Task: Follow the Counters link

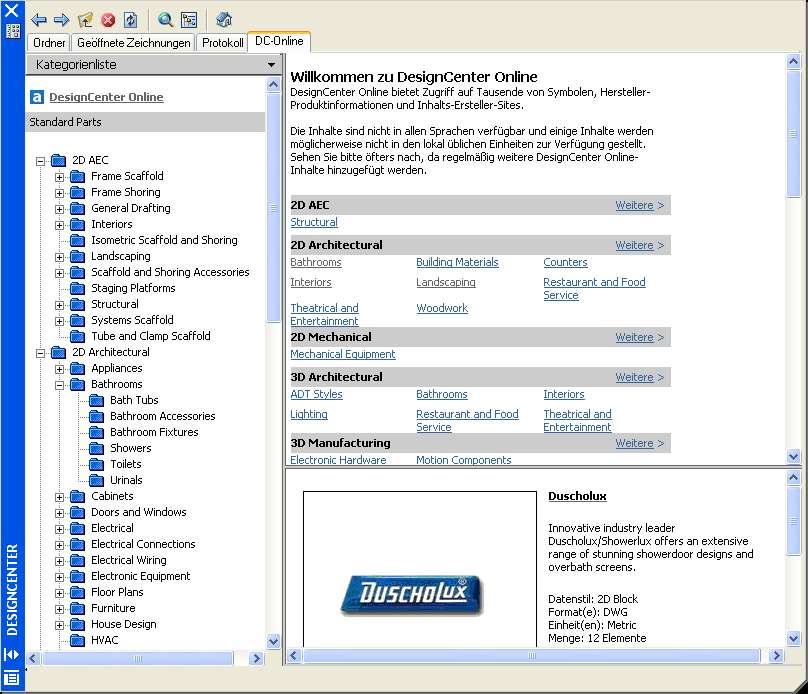Action: point(565,262)
